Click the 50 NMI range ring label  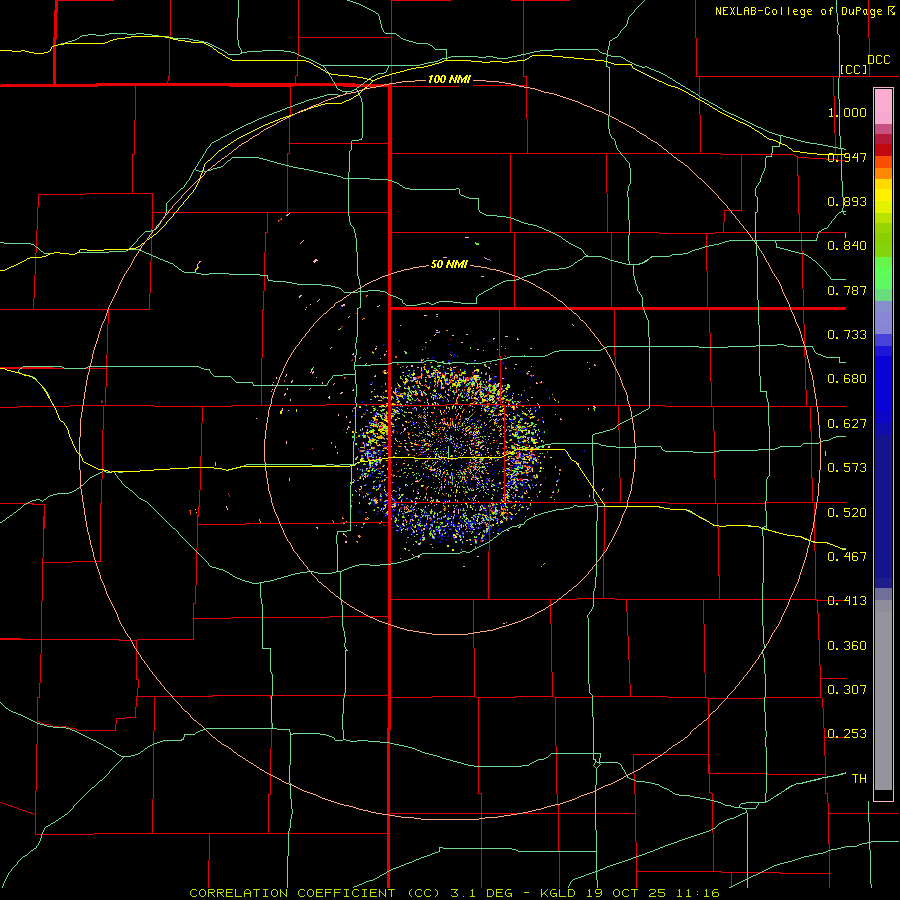449,265
